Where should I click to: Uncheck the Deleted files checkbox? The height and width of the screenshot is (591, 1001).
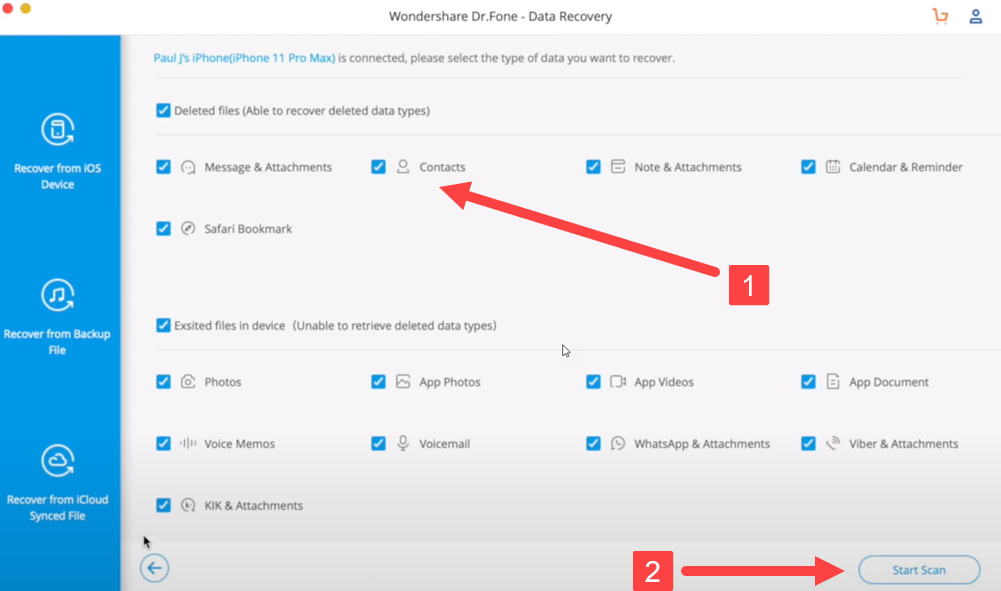[163, 110]
